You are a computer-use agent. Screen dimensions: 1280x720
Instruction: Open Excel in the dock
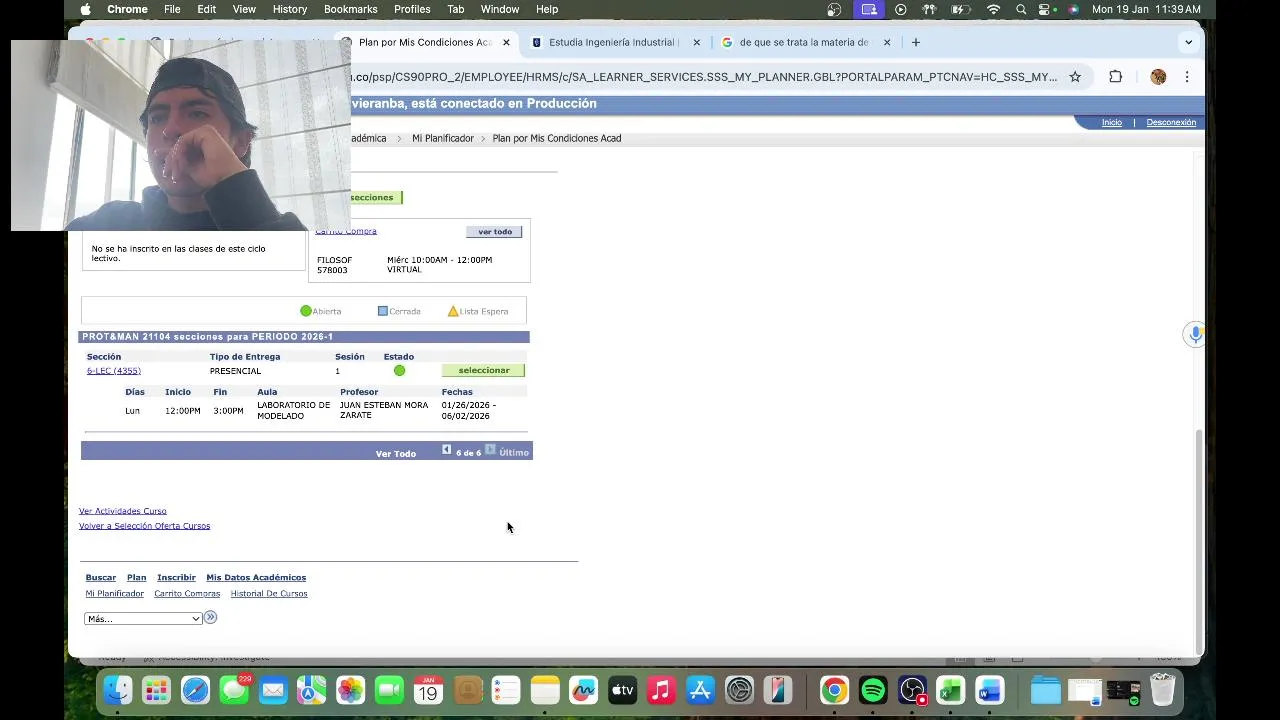[x=951, y=690]
